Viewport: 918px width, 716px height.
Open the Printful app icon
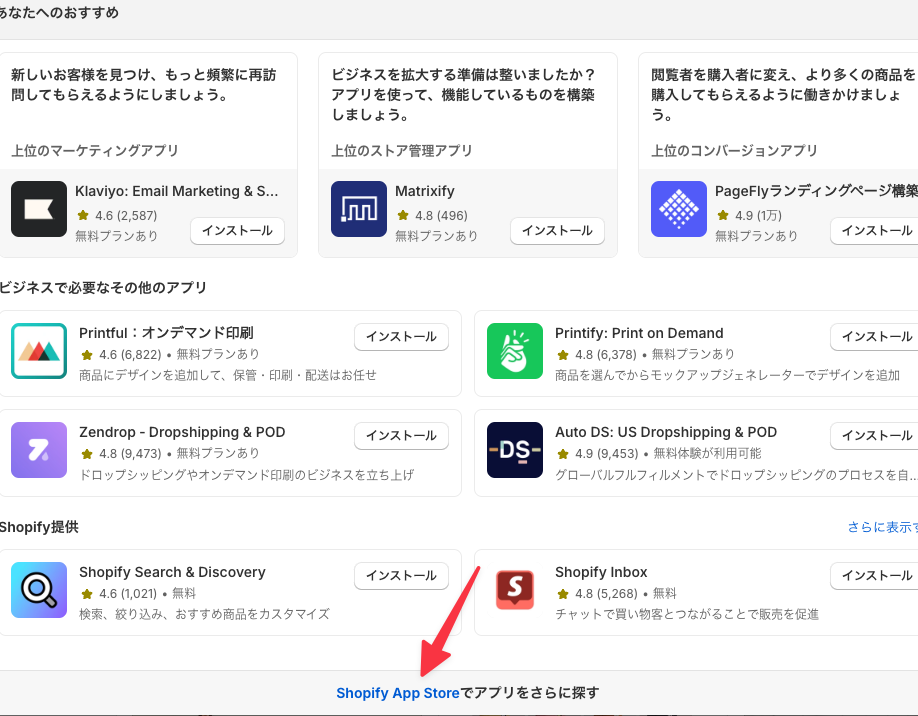point(39,351)
